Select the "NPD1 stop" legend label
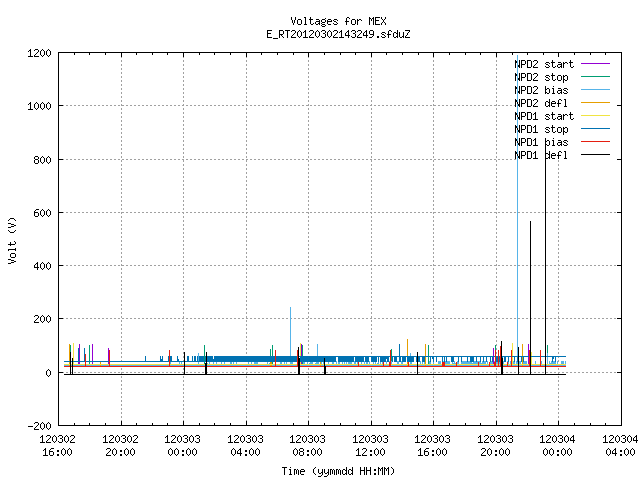 pos(541,129)
